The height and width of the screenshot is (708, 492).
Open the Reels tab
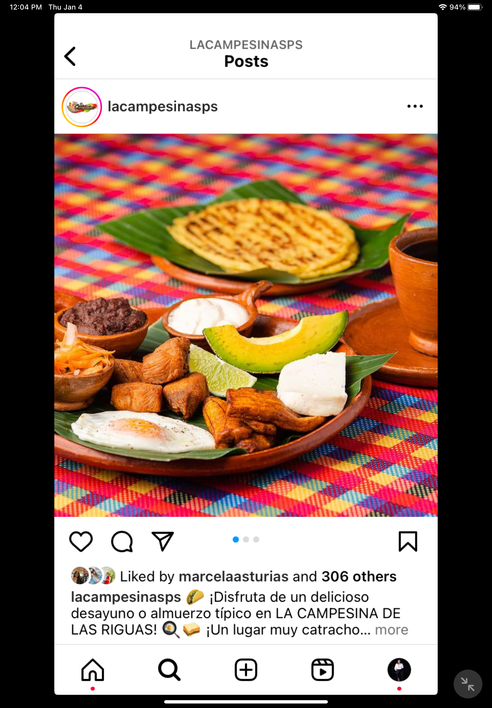(323, 669)
